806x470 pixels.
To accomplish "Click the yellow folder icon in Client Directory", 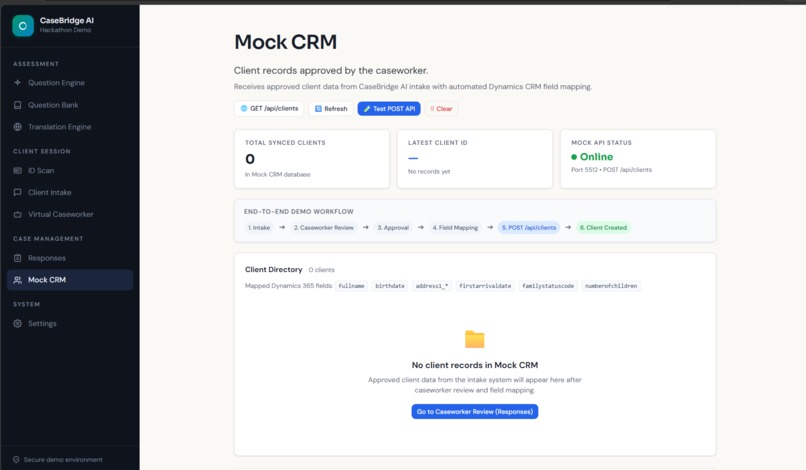I will point(474,339).
